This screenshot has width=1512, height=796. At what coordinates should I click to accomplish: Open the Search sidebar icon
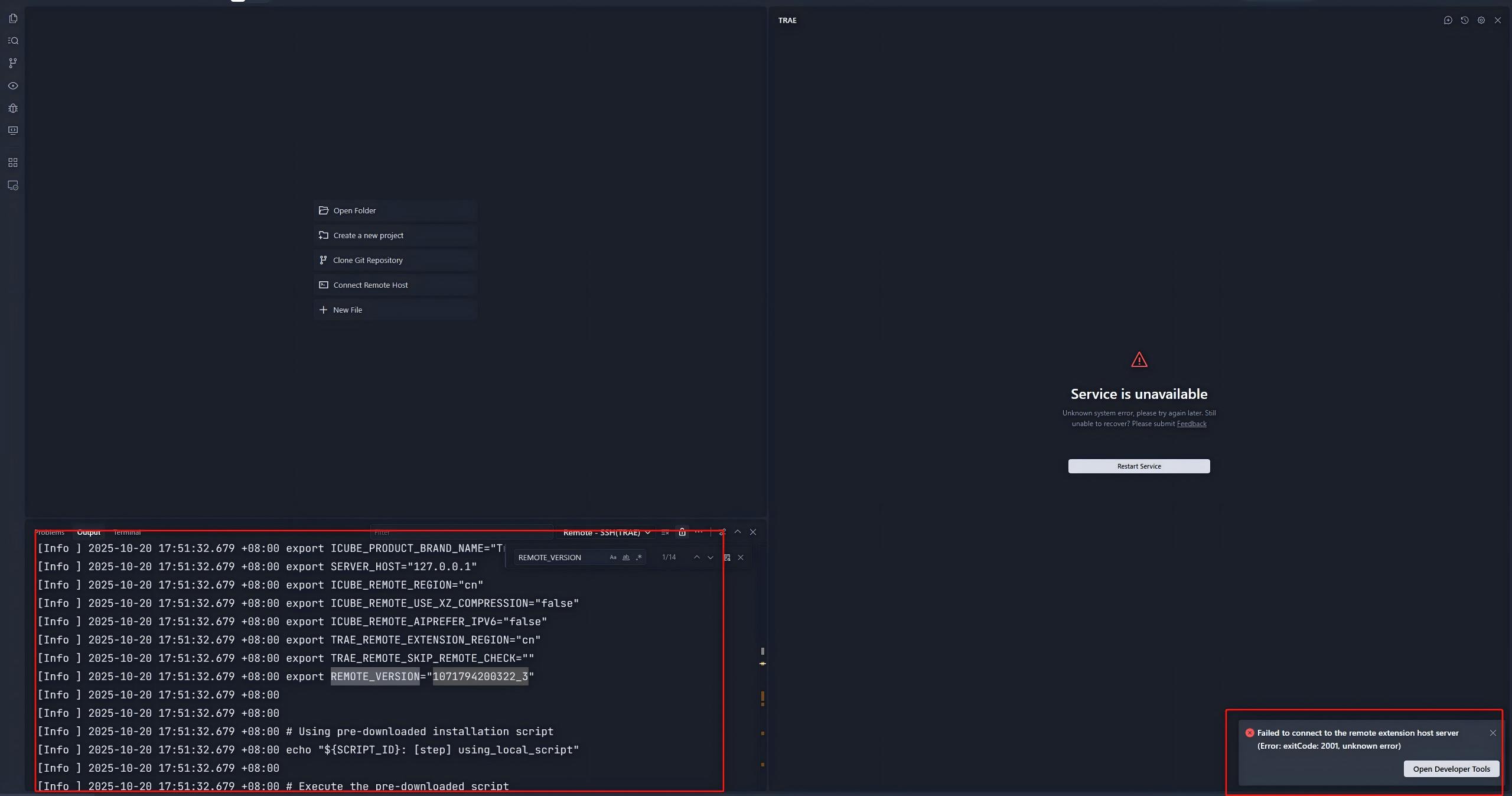pyautogui.click(x=13, y=41)
